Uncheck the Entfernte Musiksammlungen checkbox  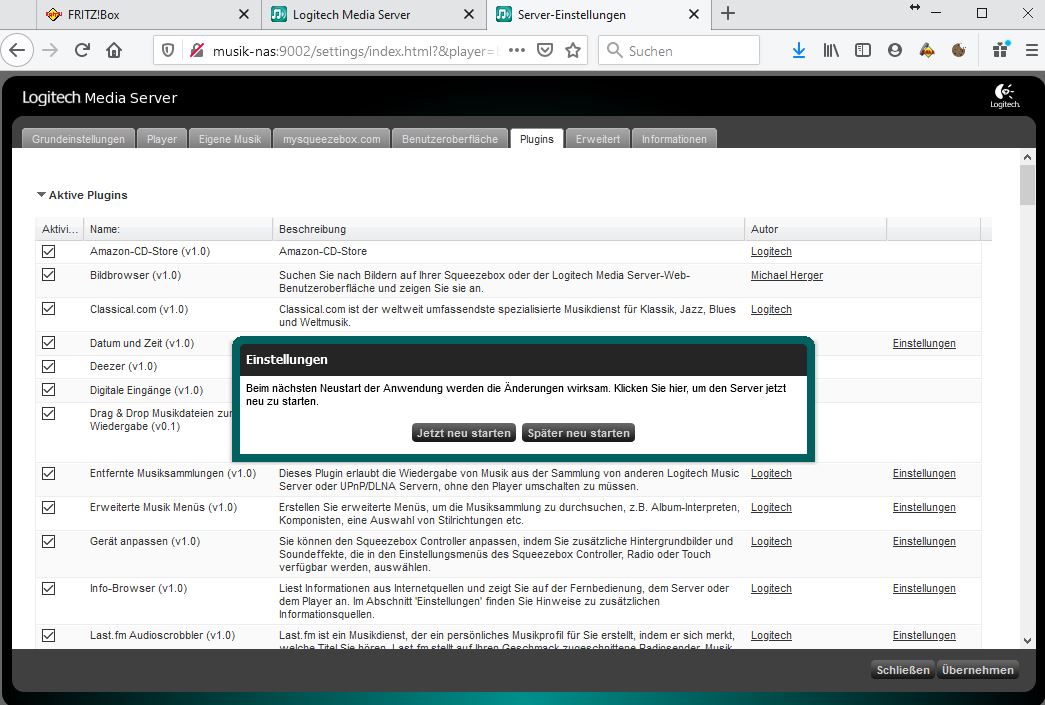pyautogui.click(x=49, y=473)
